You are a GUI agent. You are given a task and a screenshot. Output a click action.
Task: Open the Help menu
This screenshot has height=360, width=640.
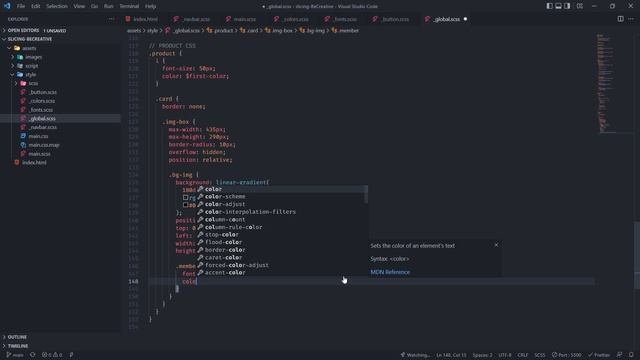[x=151, y=6]
